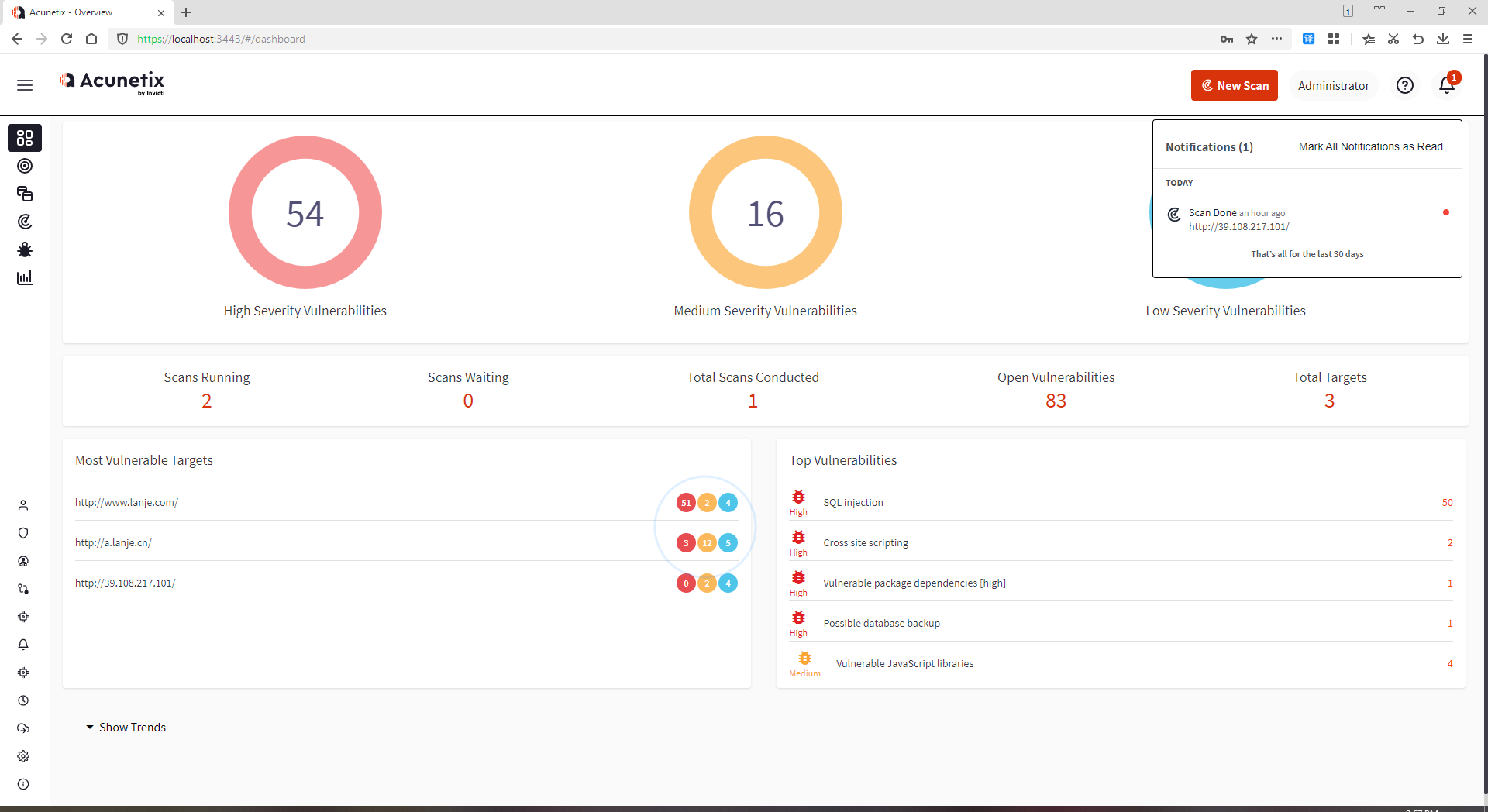
Task: Click the Open Vulnerabilities count 83
Action: [x=1056, y=401]
